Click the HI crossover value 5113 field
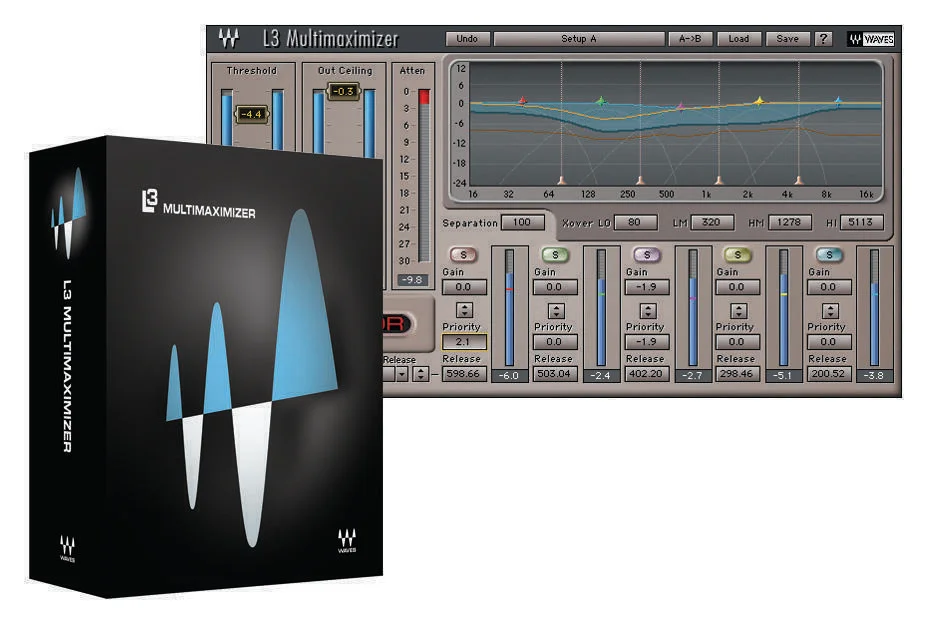Screen dimensions: 940x629 pos(861,222)
